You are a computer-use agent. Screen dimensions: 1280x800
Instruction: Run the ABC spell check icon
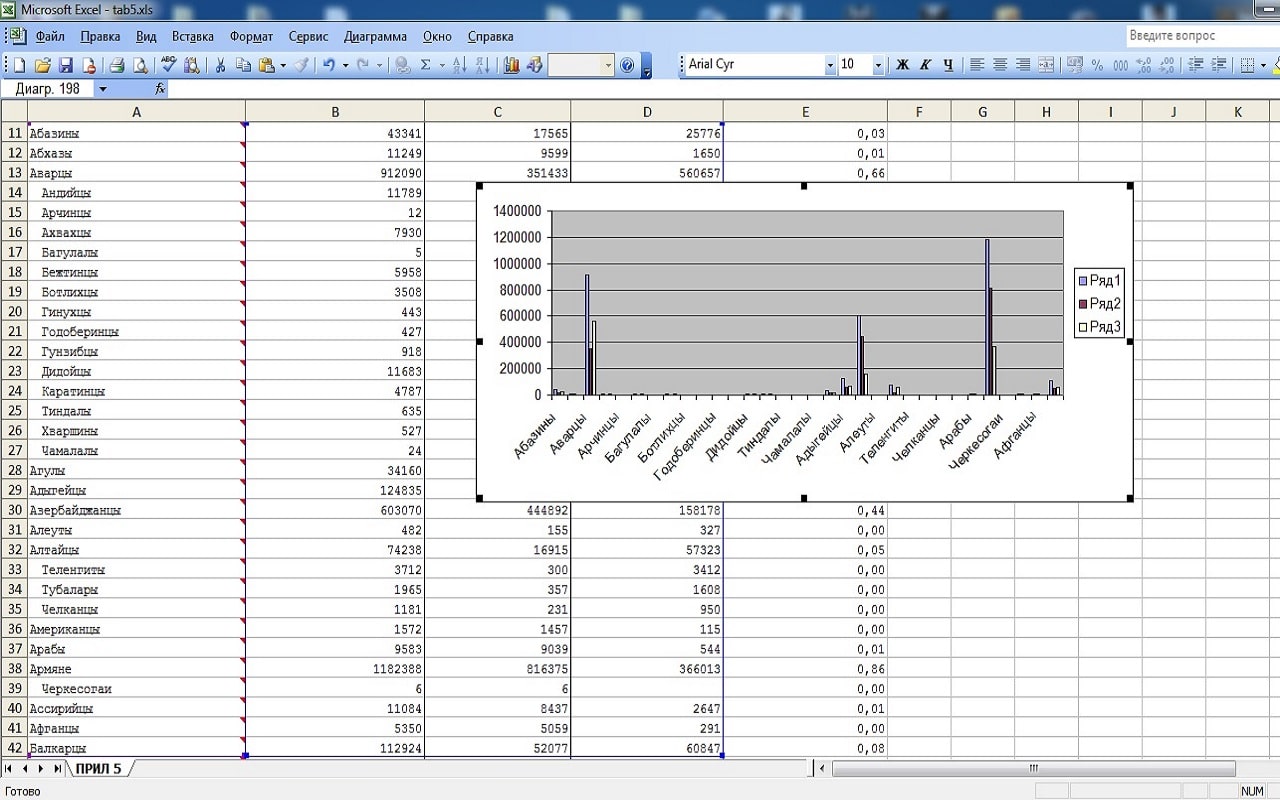click(168, 65)
